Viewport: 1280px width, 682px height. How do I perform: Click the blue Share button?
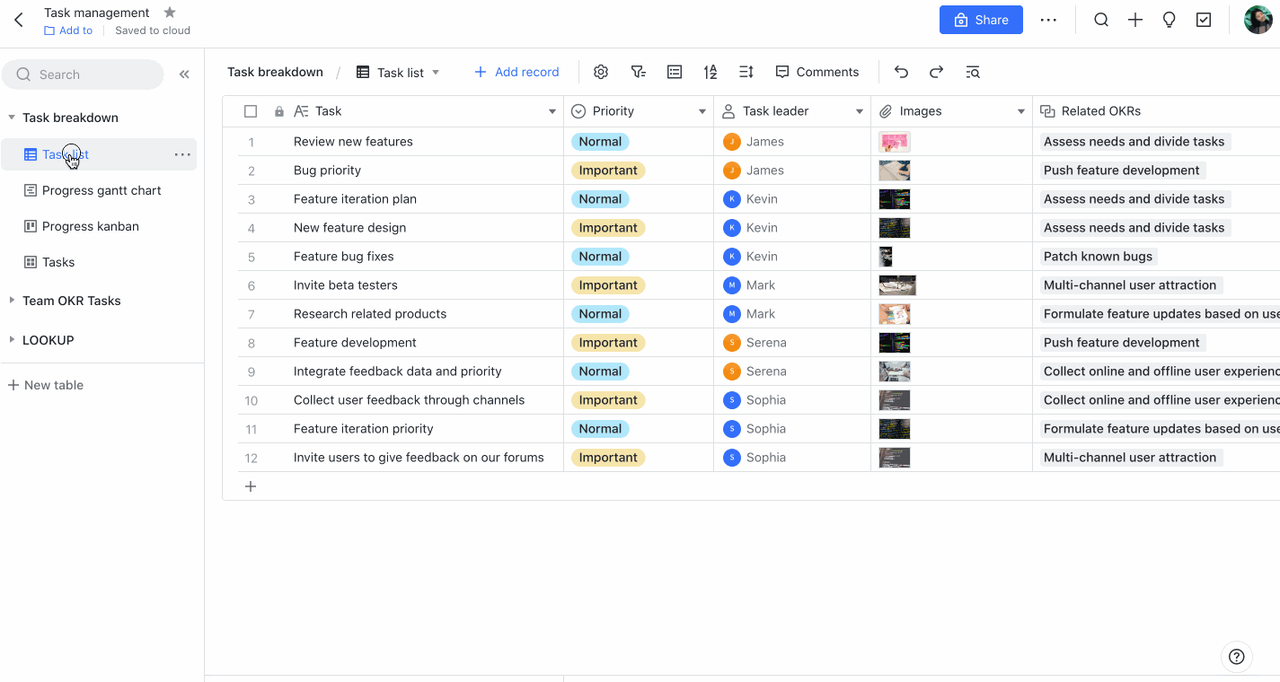click(980, 20)
